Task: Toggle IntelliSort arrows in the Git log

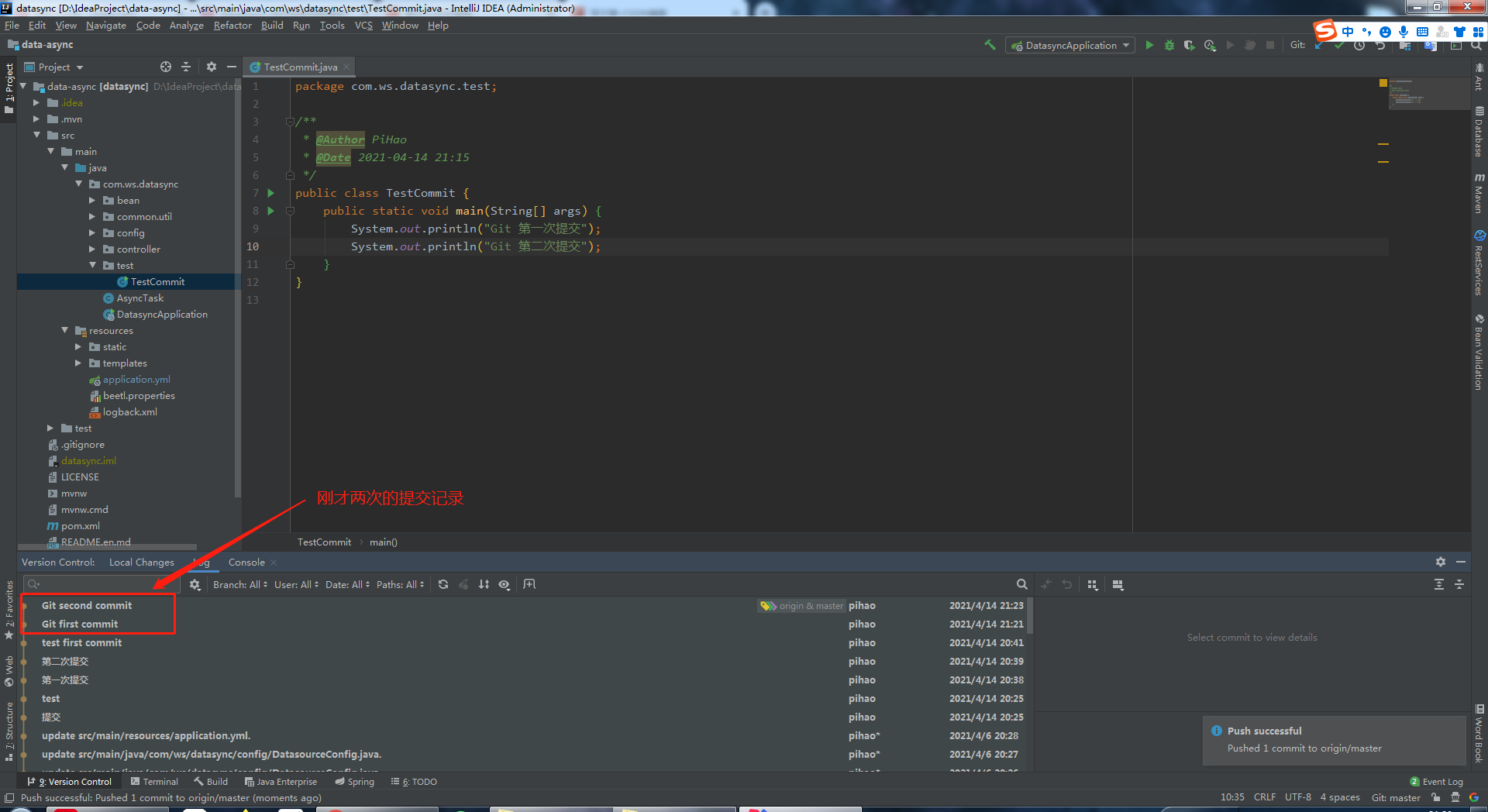Action: (x=484, y=584)
